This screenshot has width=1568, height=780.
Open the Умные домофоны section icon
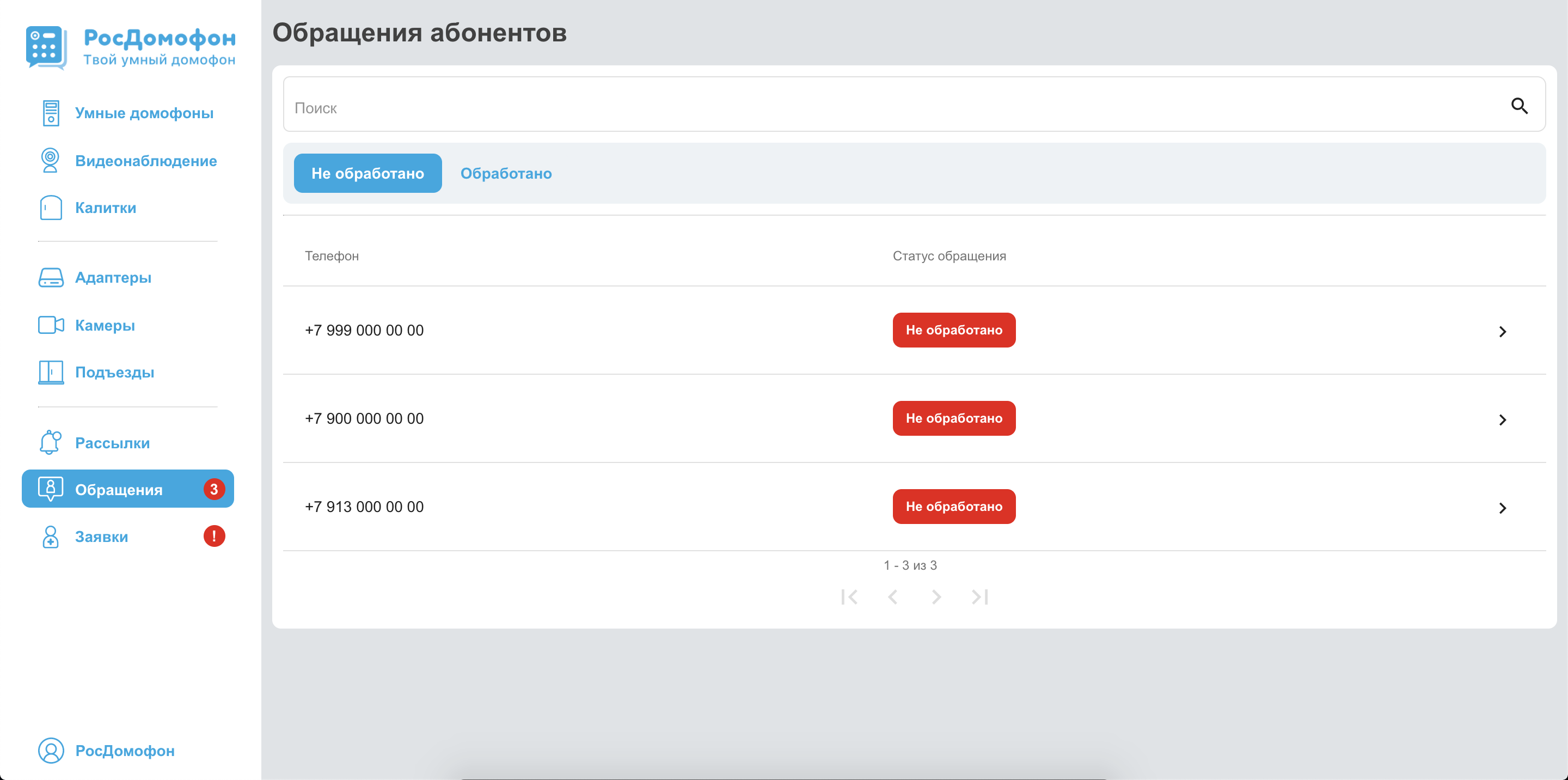coord(51,113)
